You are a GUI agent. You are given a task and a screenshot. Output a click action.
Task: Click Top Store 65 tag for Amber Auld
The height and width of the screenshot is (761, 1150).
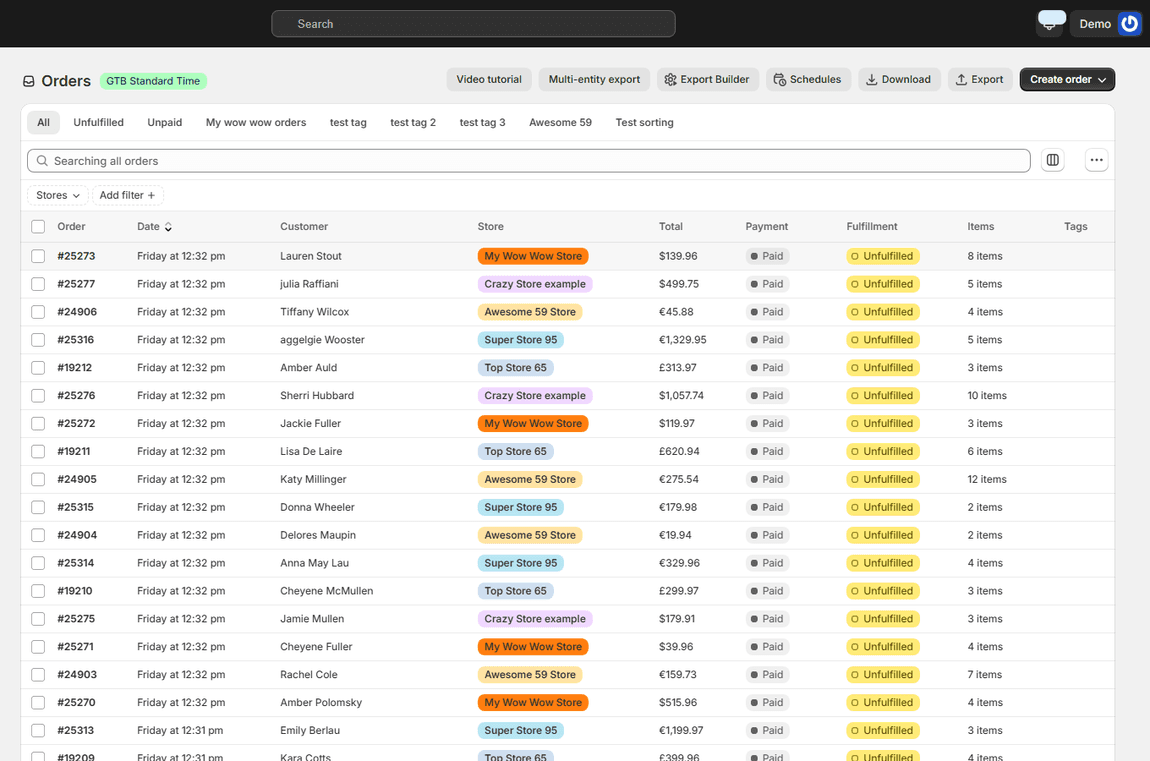(516, 367)
